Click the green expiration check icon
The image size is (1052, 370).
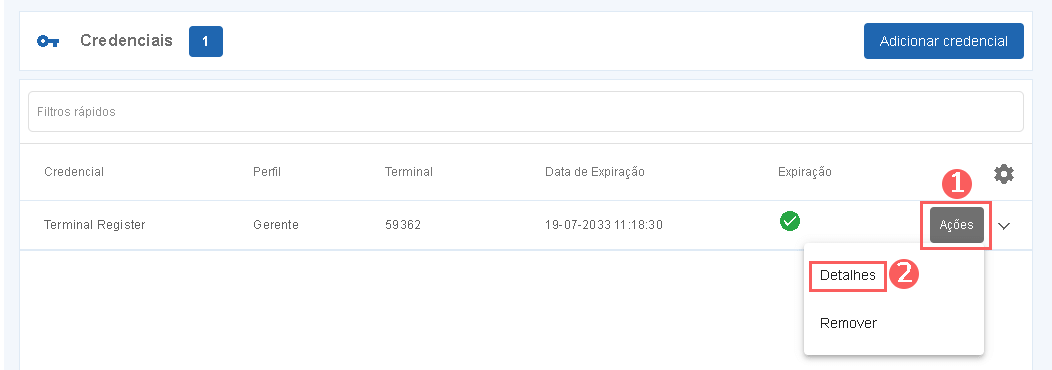[790, 220]
